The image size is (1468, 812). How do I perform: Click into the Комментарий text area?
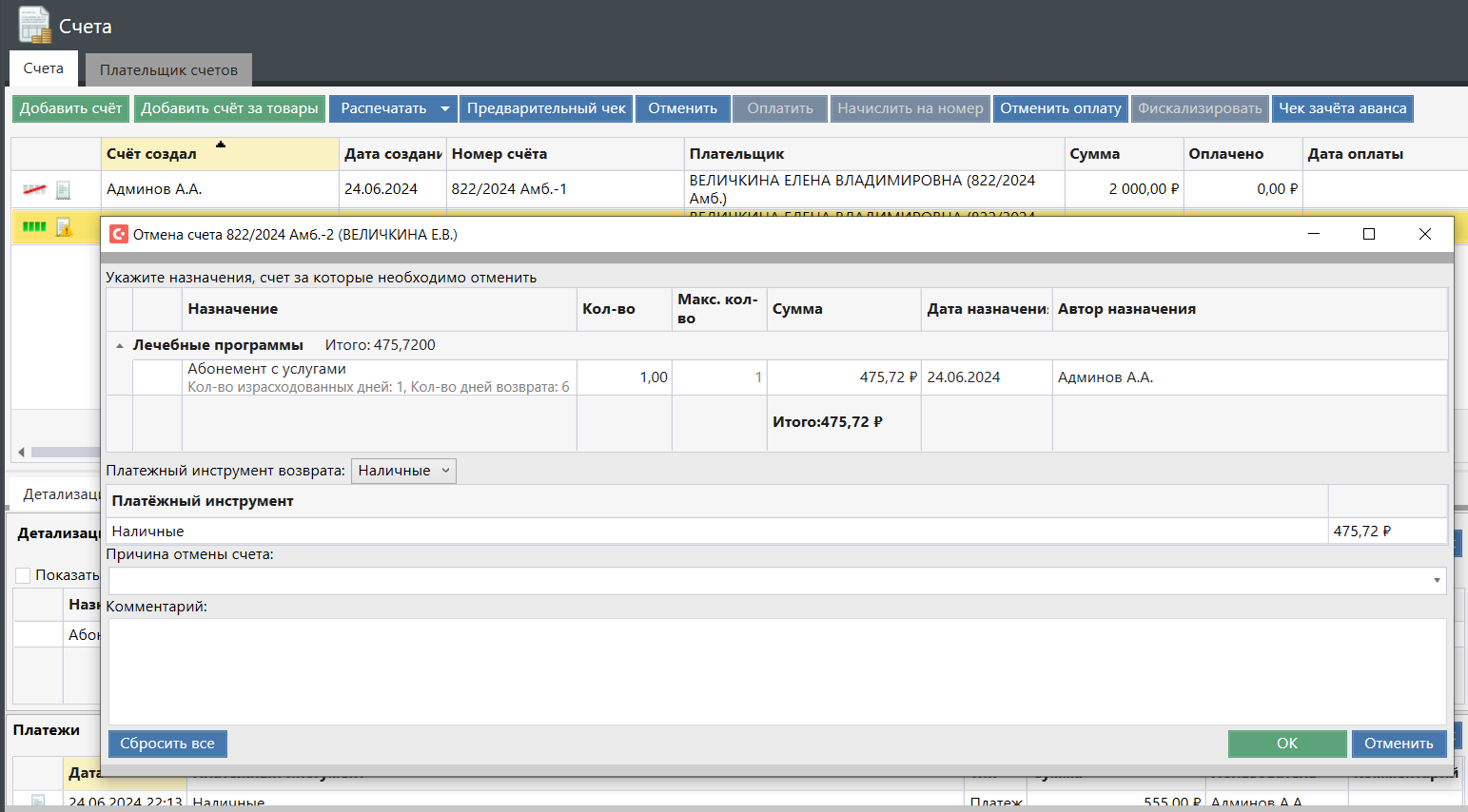(776, 670)
